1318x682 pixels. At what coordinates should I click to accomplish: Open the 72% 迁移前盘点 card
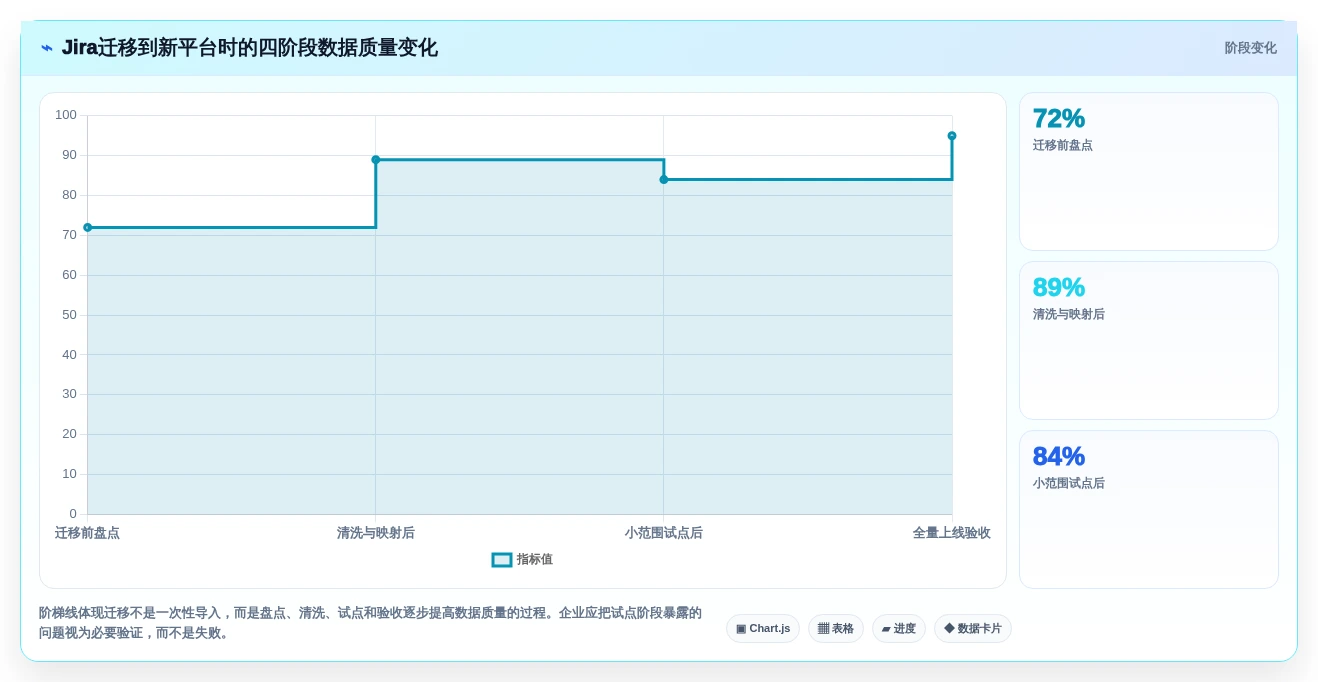tap(1149, 171)
